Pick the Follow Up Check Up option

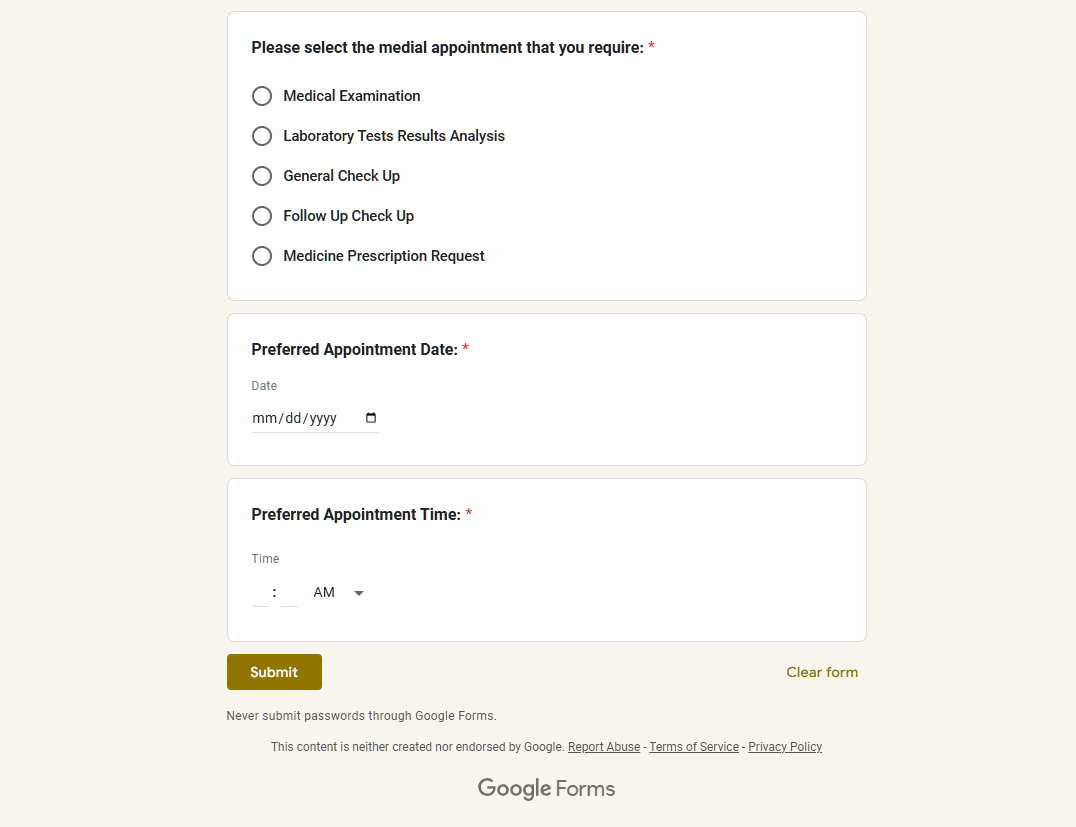(262, 216)
